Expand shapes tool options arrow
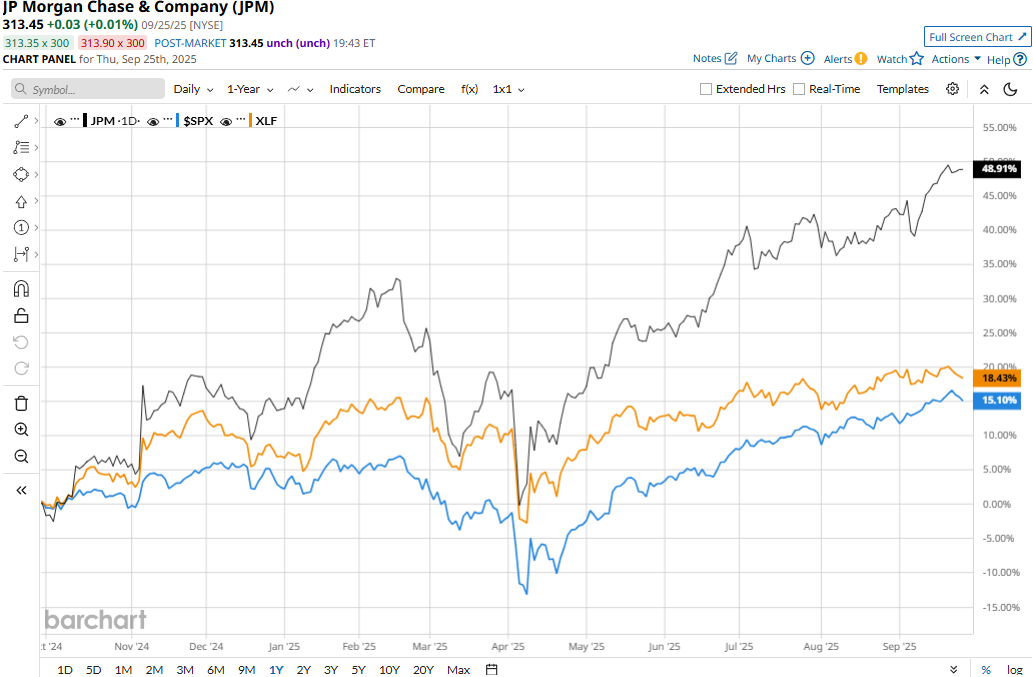 pyautogui.click(x=36, y=175)
